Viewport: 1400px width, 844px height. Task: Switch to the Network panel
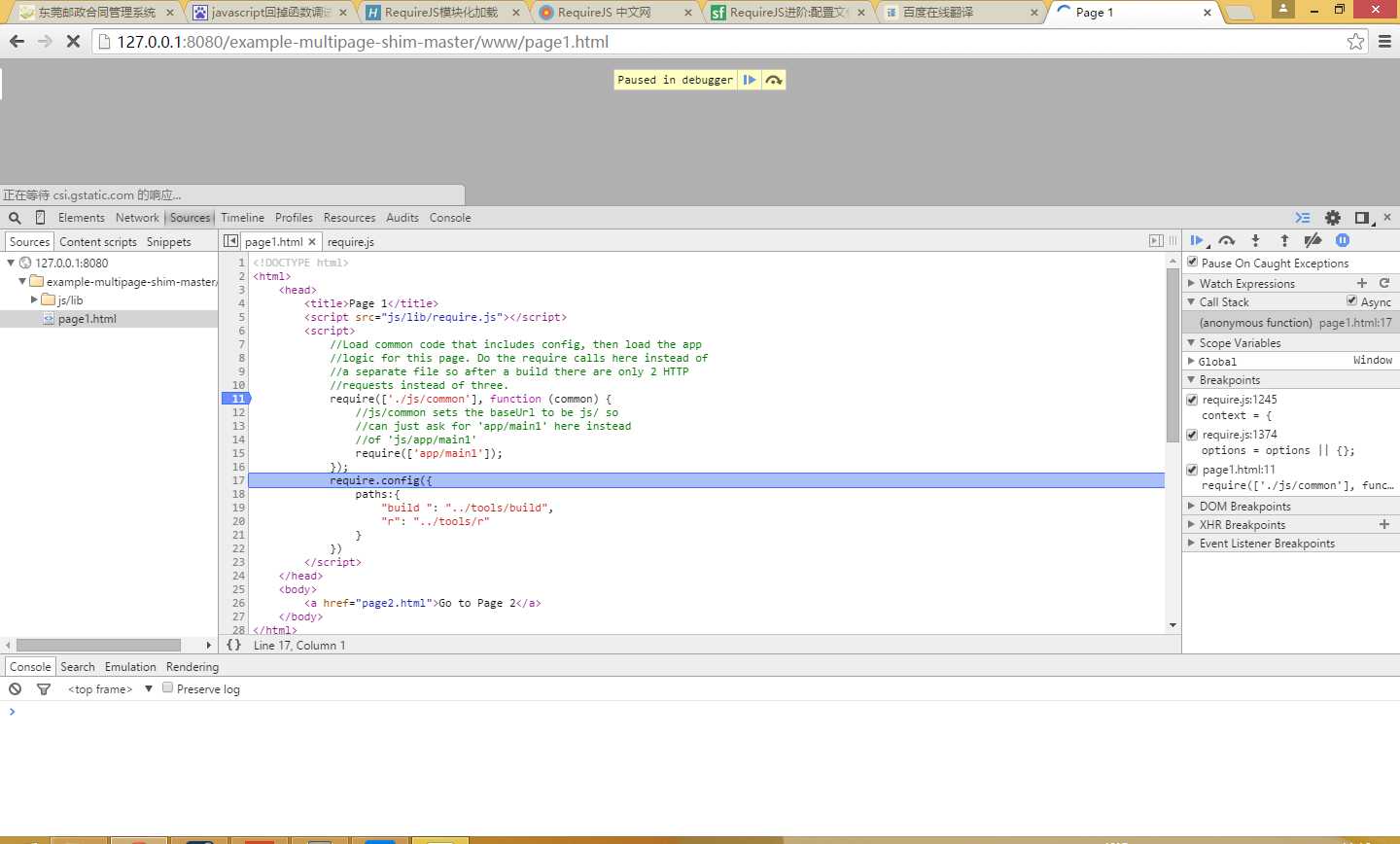(137, 218)
